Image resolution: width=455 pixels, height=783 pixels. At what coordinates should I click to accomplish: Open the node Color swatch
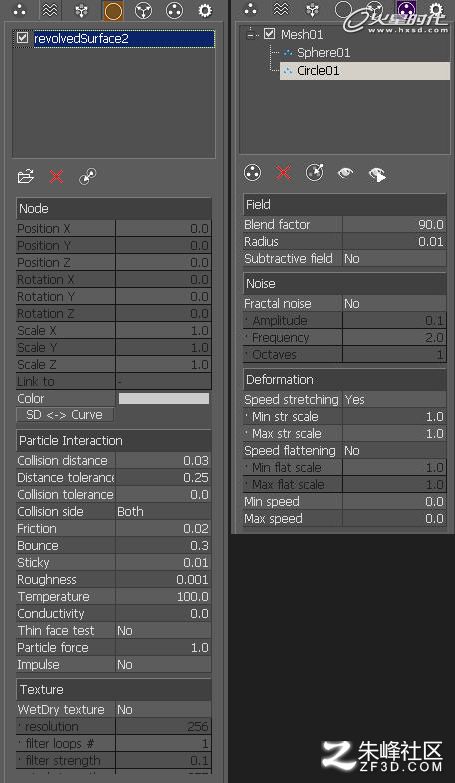coord(164,398)
